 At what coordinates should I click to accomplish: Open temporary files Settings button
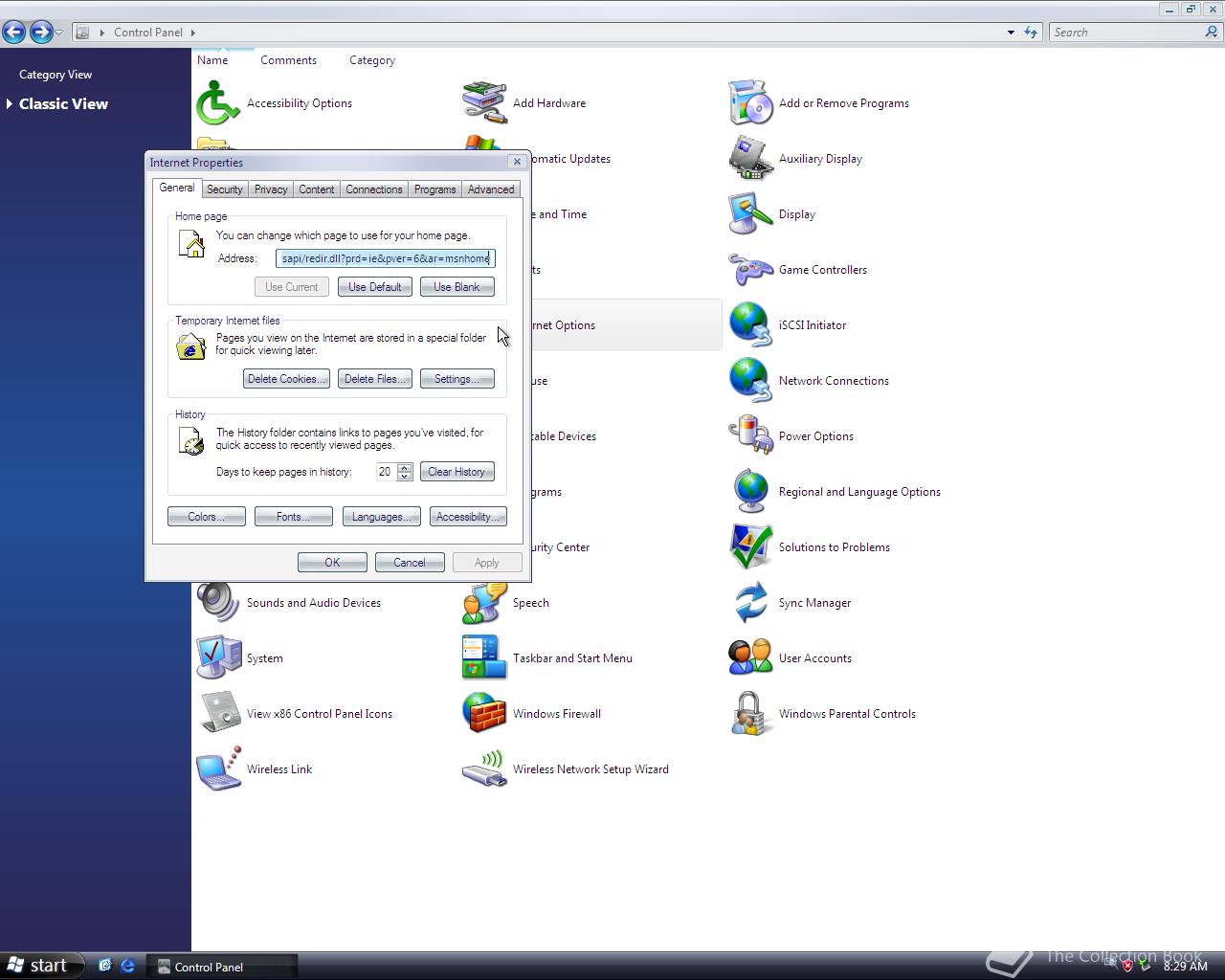(x=457, y=379)
